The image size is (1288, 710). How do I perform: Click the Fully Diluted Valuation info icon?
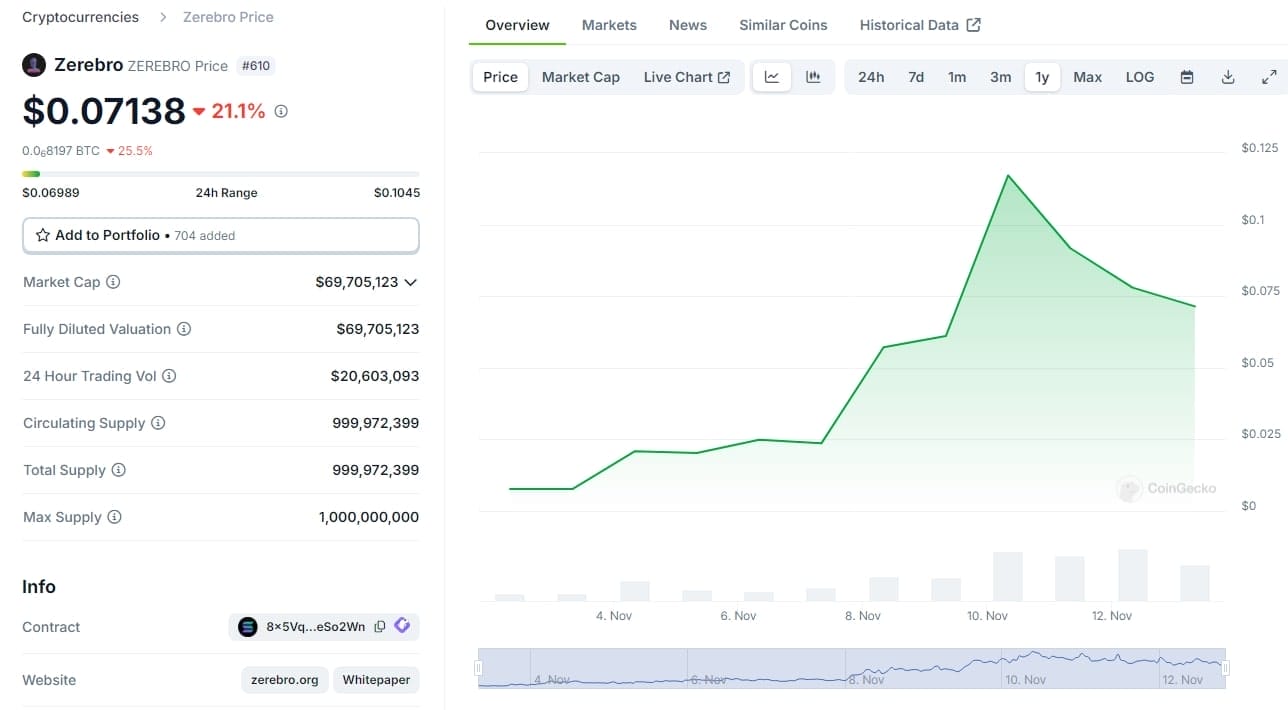[184, 329]
